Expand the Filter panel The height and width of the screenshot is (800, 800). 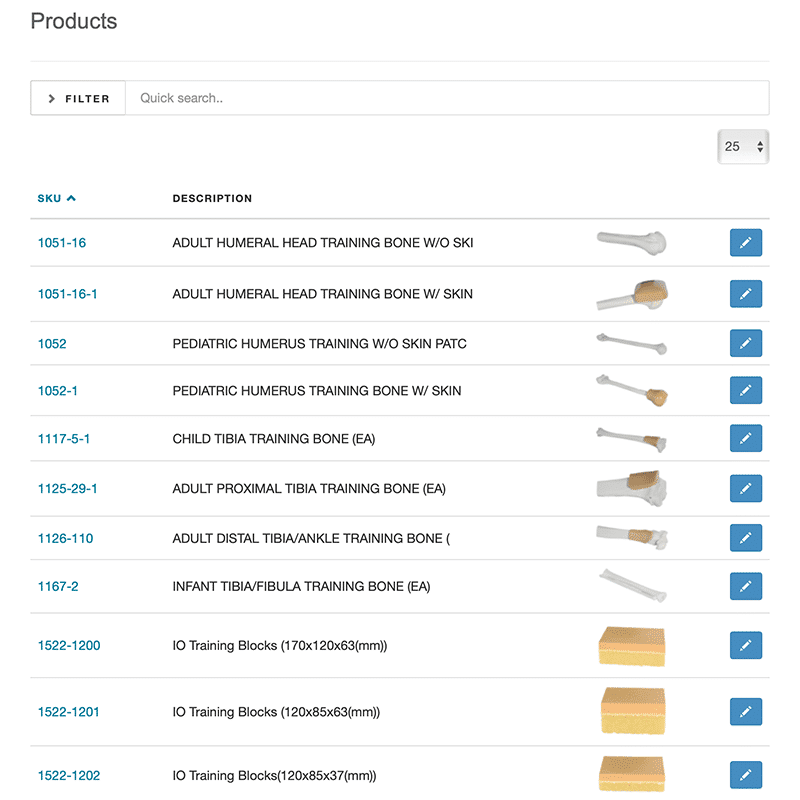pos(78,98)
